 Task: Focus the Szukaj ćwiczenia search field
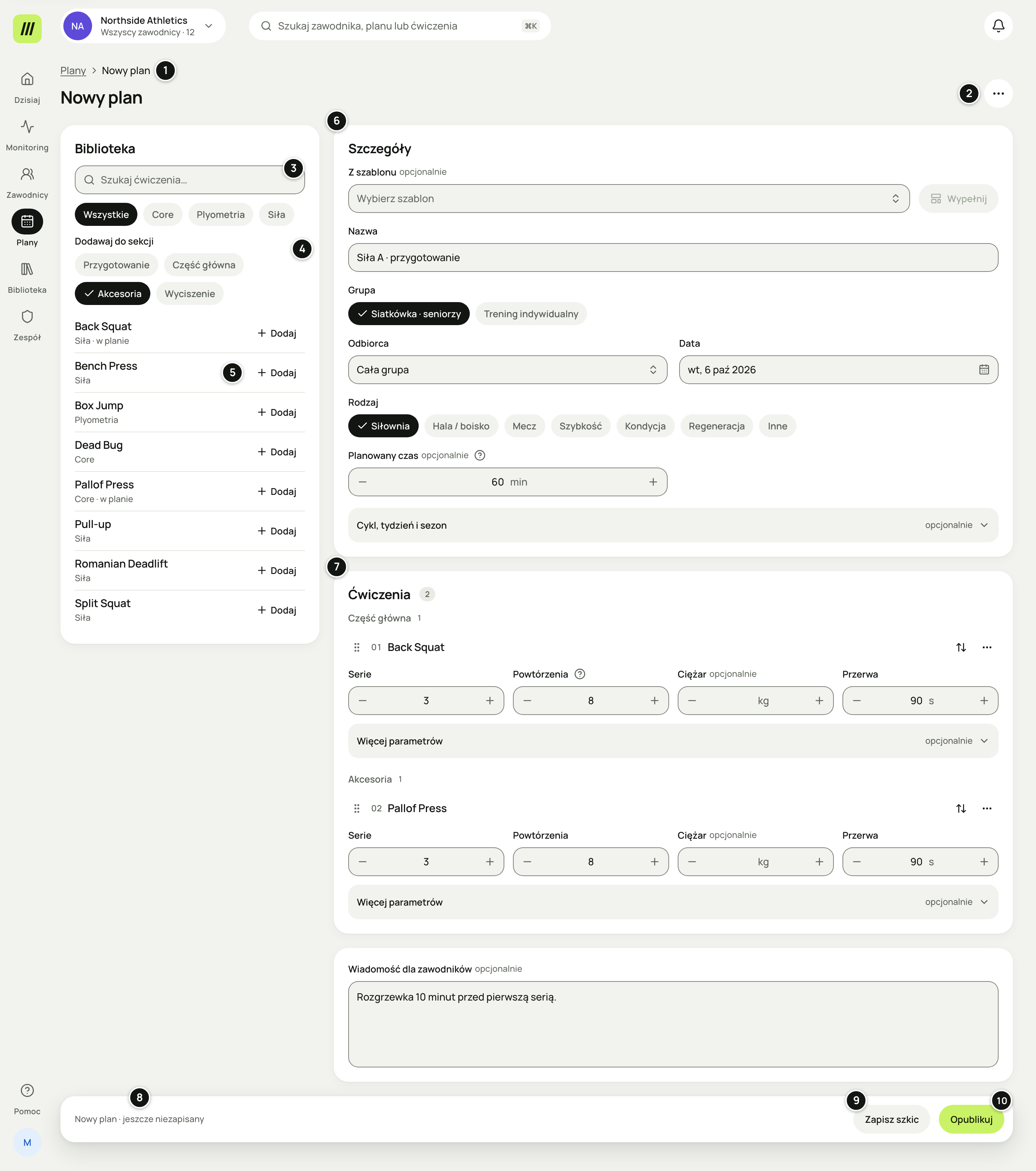tap(190, 180)
